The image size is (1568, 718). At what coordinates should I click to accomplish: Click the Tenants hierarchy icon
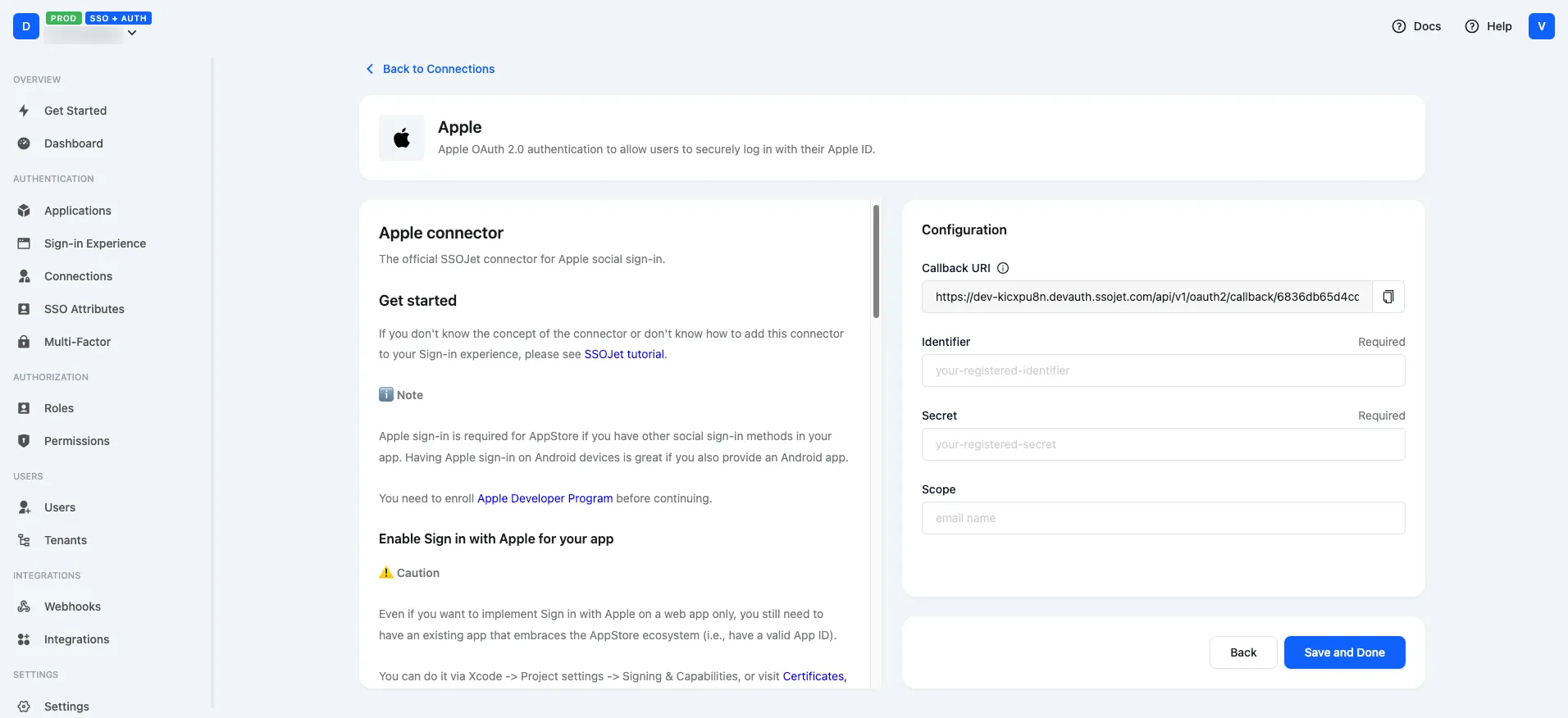point(24,540)
